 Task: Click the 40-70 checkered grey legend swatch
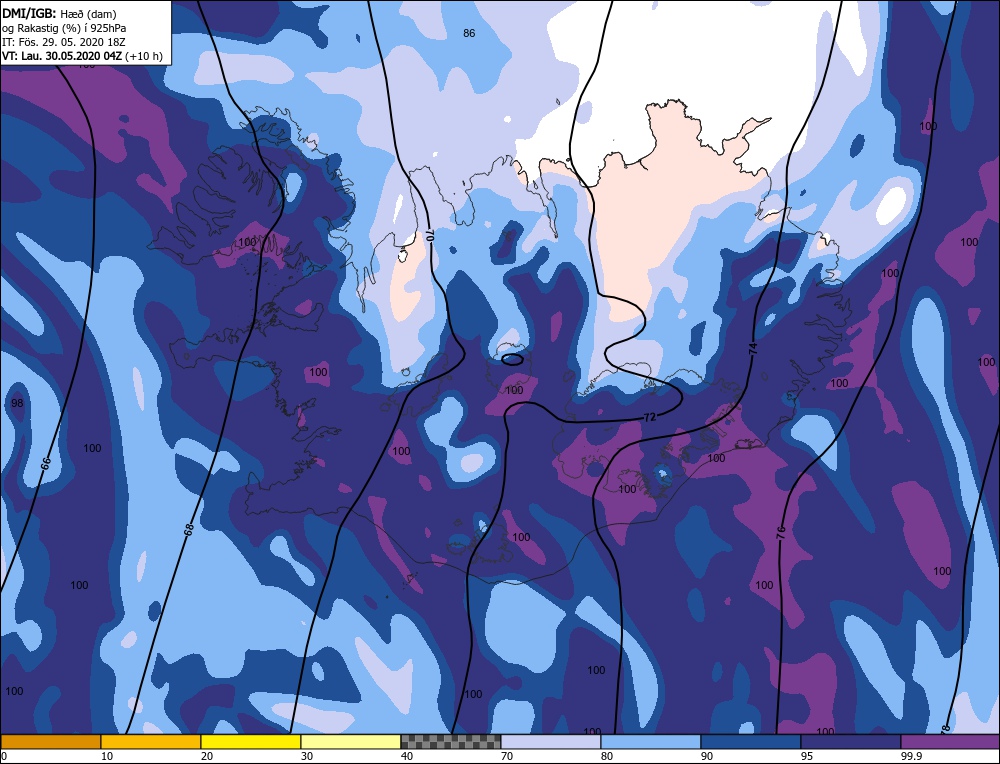click(x=451, y=742)
